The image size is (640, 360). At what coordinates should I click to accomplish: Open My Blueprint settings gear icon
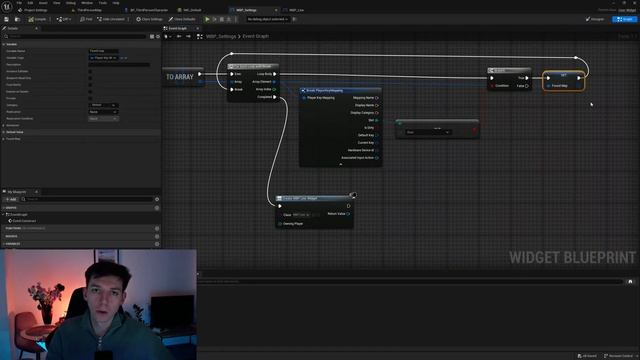(157, 199)
